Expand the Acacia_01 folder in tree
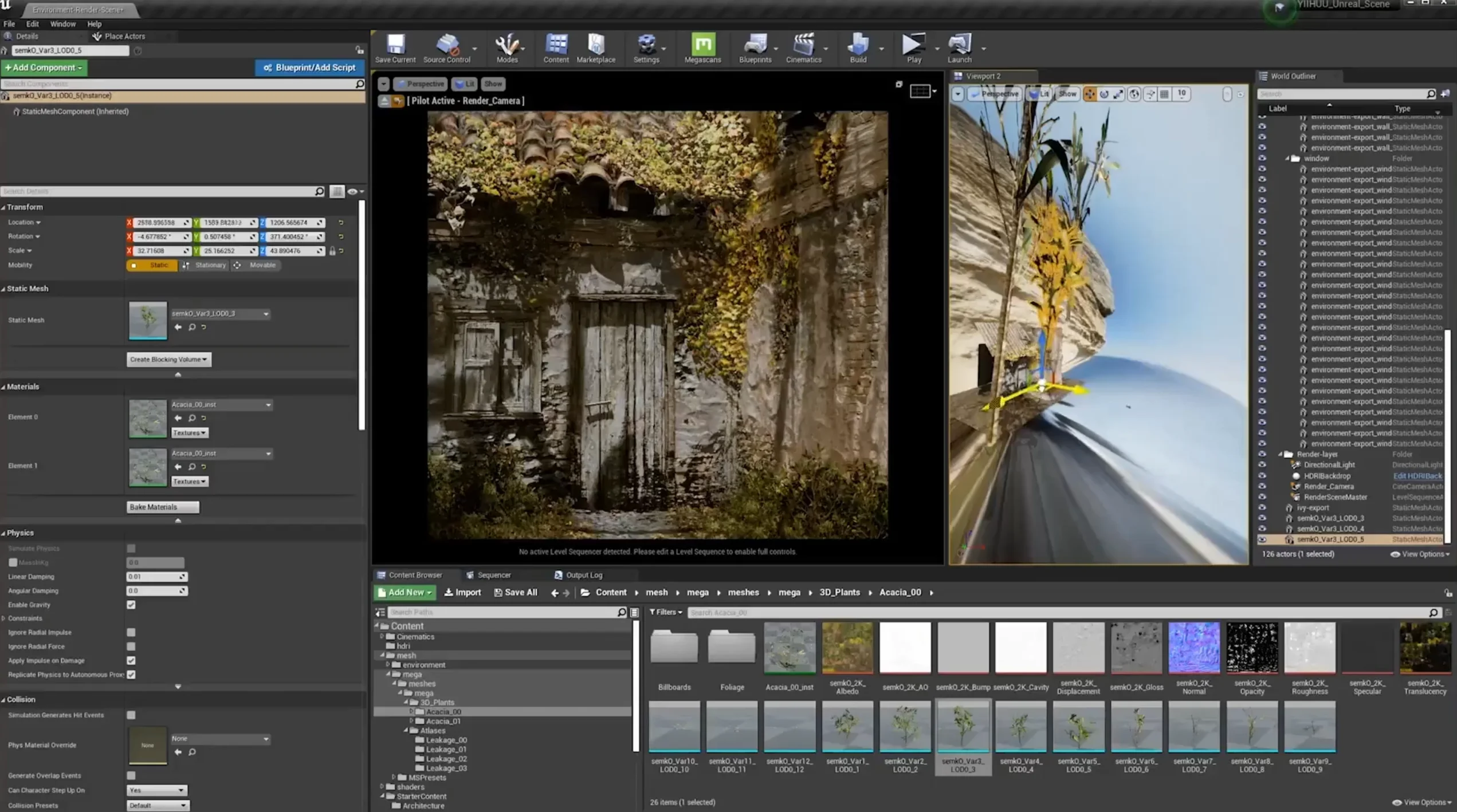The width and height of the screenshot is (1457, 812). (411, 721)
